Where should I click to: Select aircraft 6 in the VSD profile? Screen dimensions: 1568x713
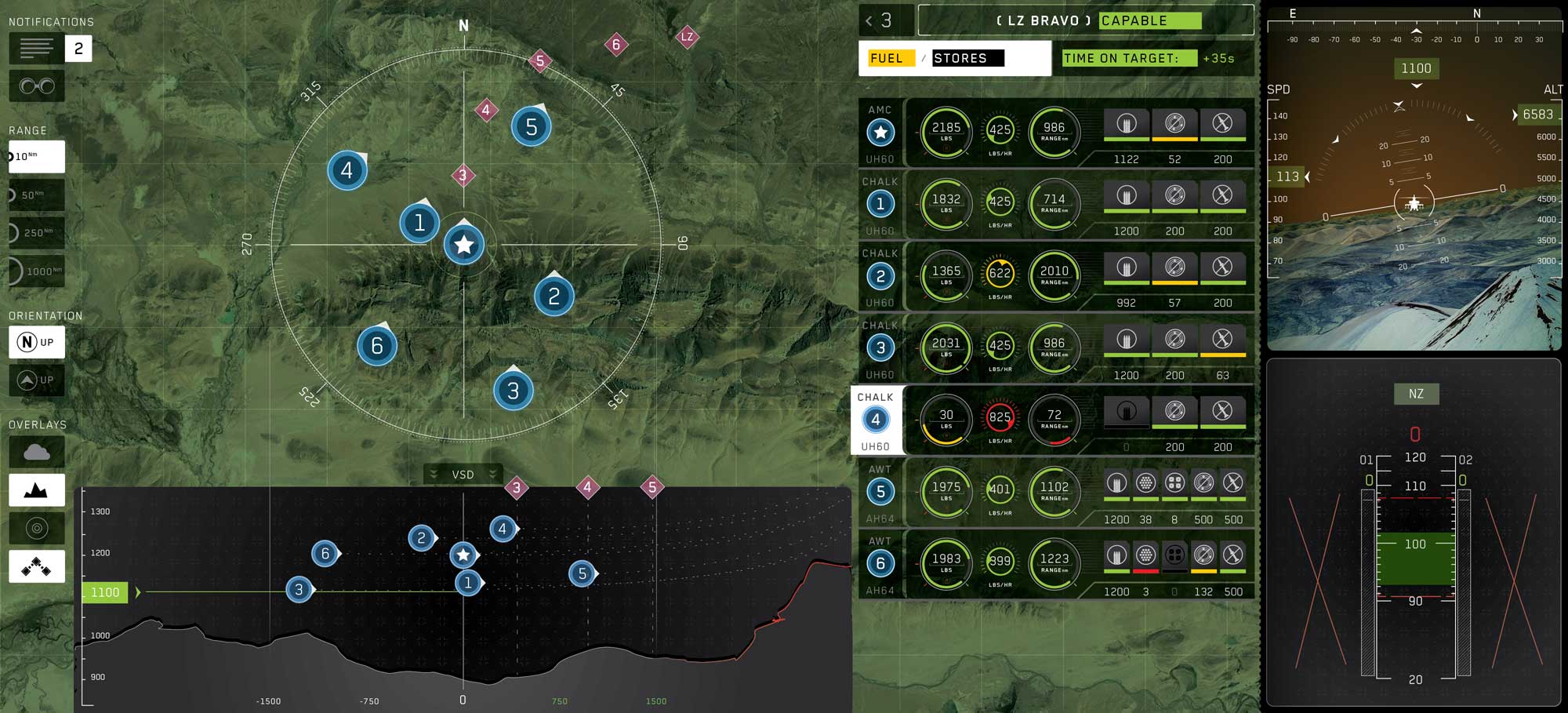pos(325,554)
